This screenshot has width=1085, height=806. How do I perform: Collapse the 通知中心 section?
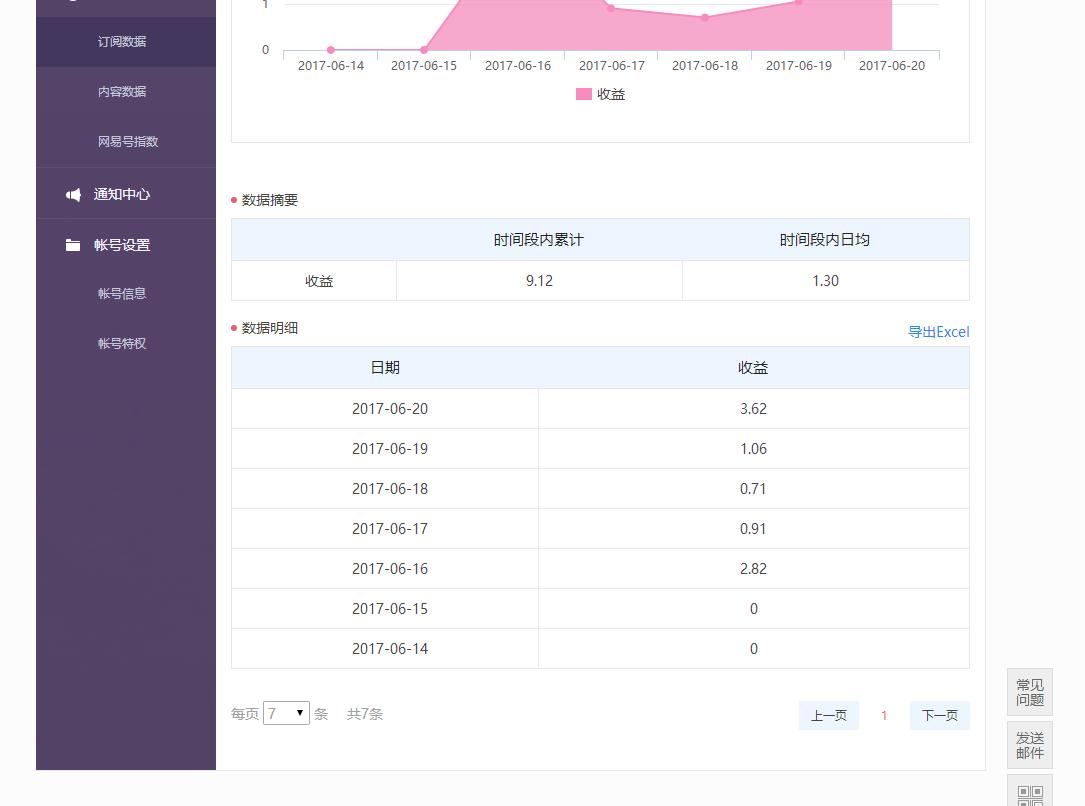(x=121, y=193)
